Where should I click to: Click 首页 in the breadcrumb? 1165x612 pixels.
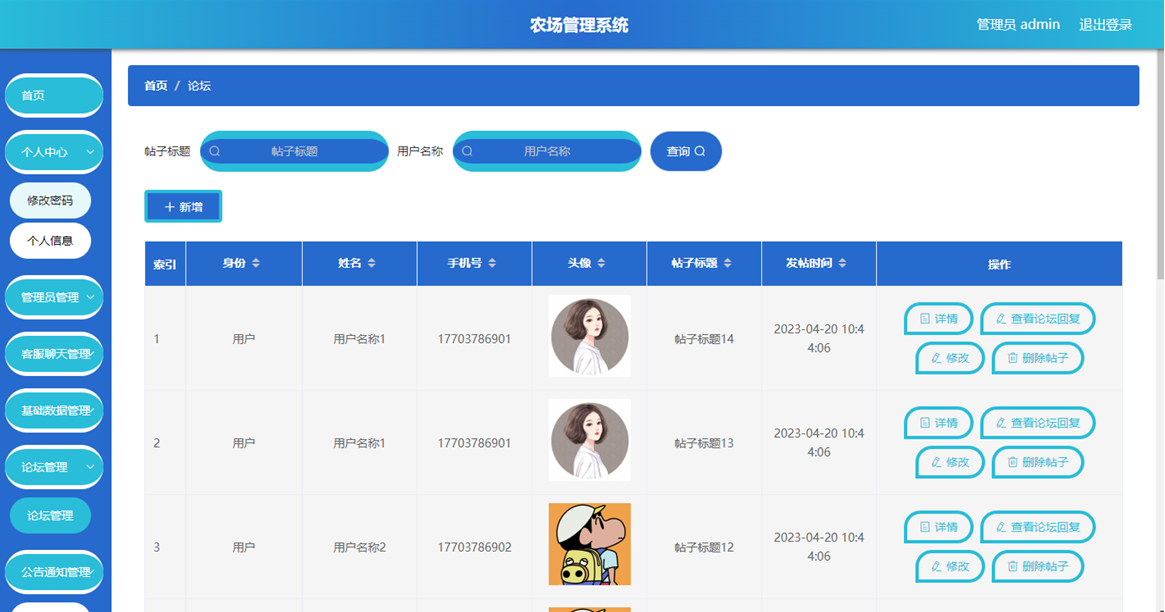click(x=155, y=86)
